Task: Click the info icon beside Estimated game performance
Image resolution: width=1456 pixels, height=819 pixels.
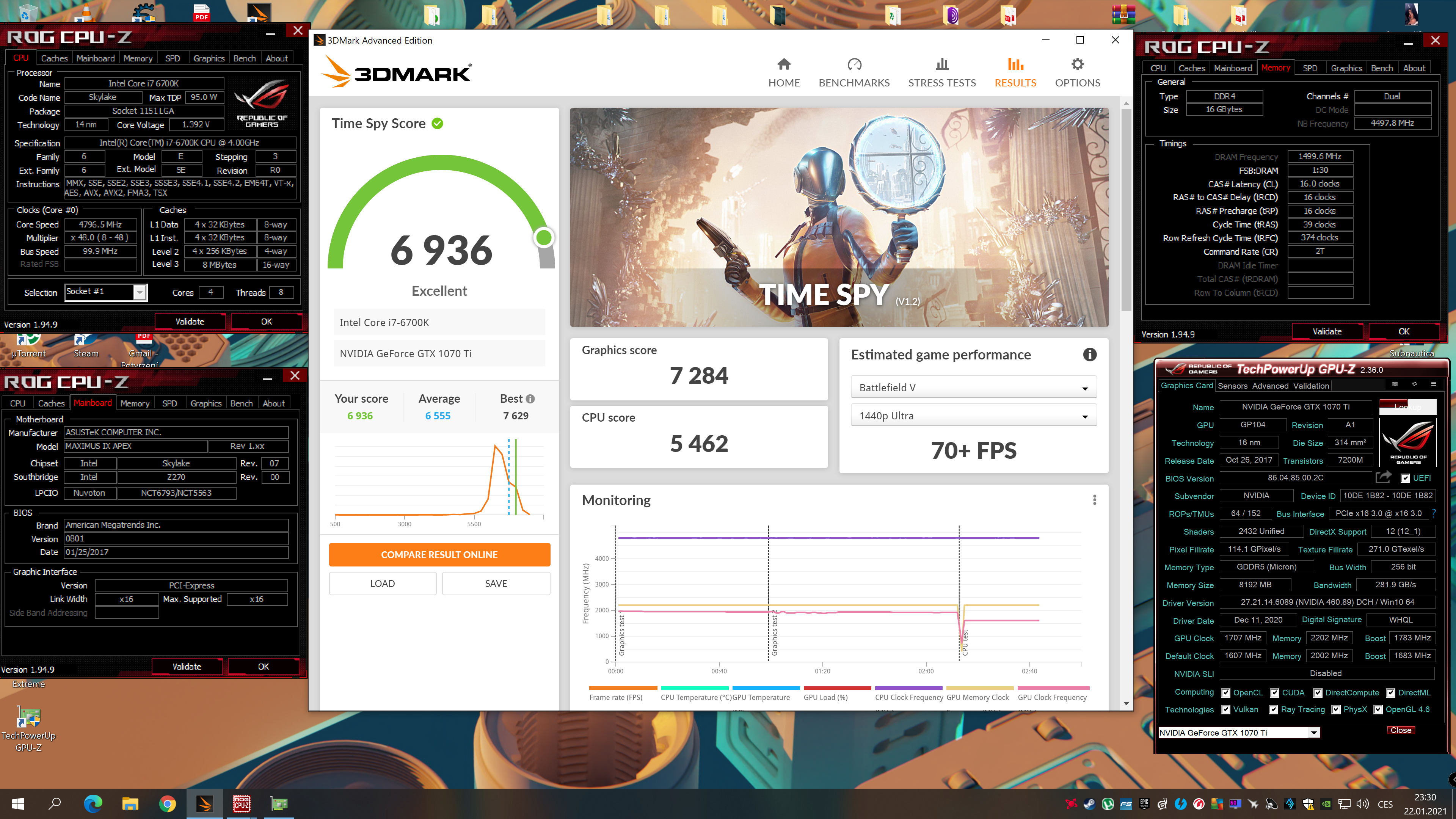Action: [1090, 355]
